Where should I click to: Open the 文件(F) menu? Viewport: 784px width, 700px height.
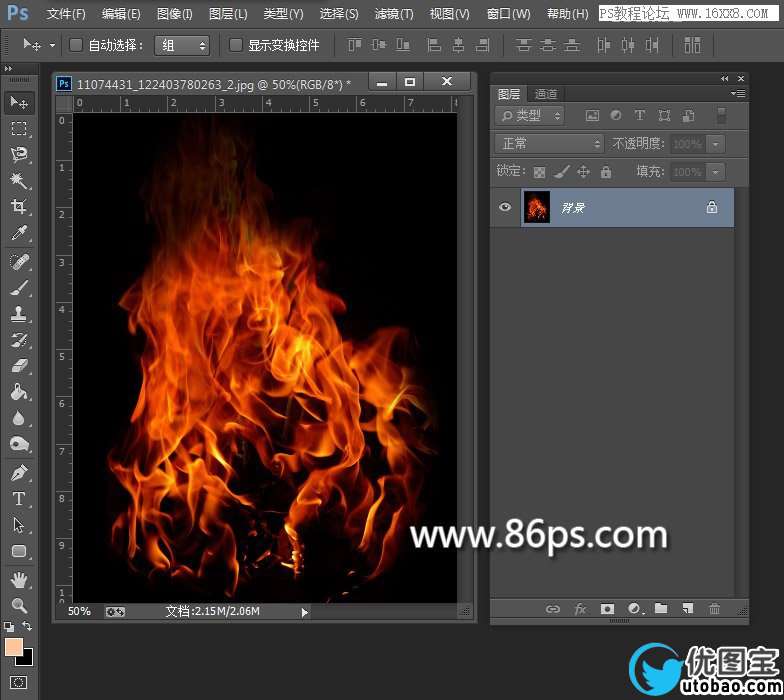point(66,14)
